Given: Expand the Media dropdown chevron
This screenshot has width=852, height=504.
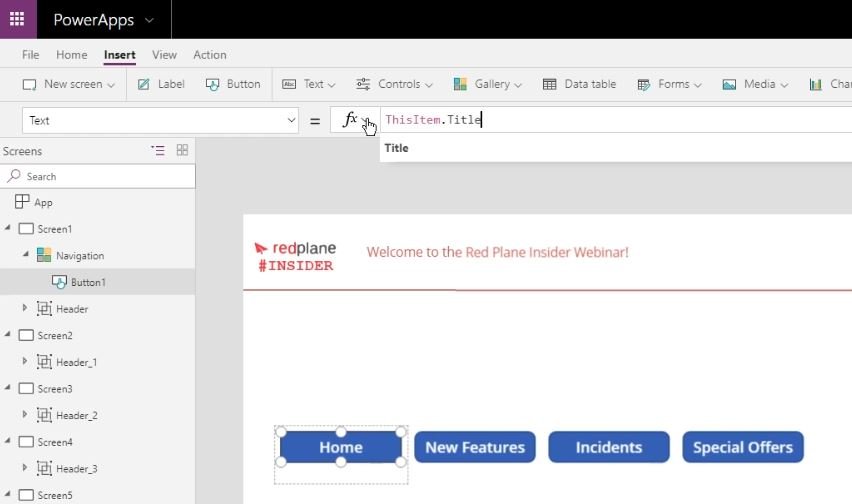Looking at the screenshot, I should [x=784, y=85].
